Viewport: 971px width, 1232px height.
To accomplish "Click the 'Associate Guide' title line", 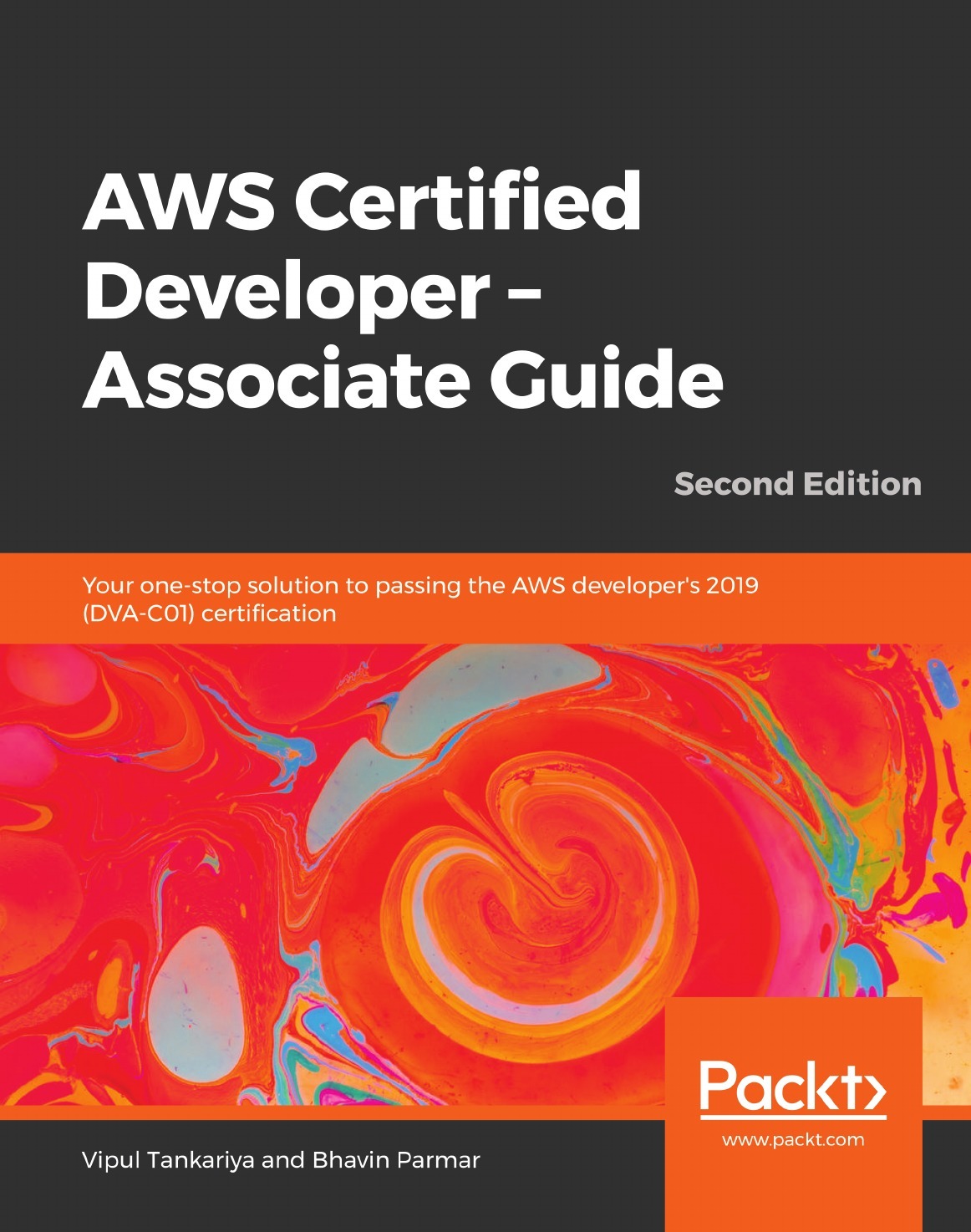I will (403, 379).
